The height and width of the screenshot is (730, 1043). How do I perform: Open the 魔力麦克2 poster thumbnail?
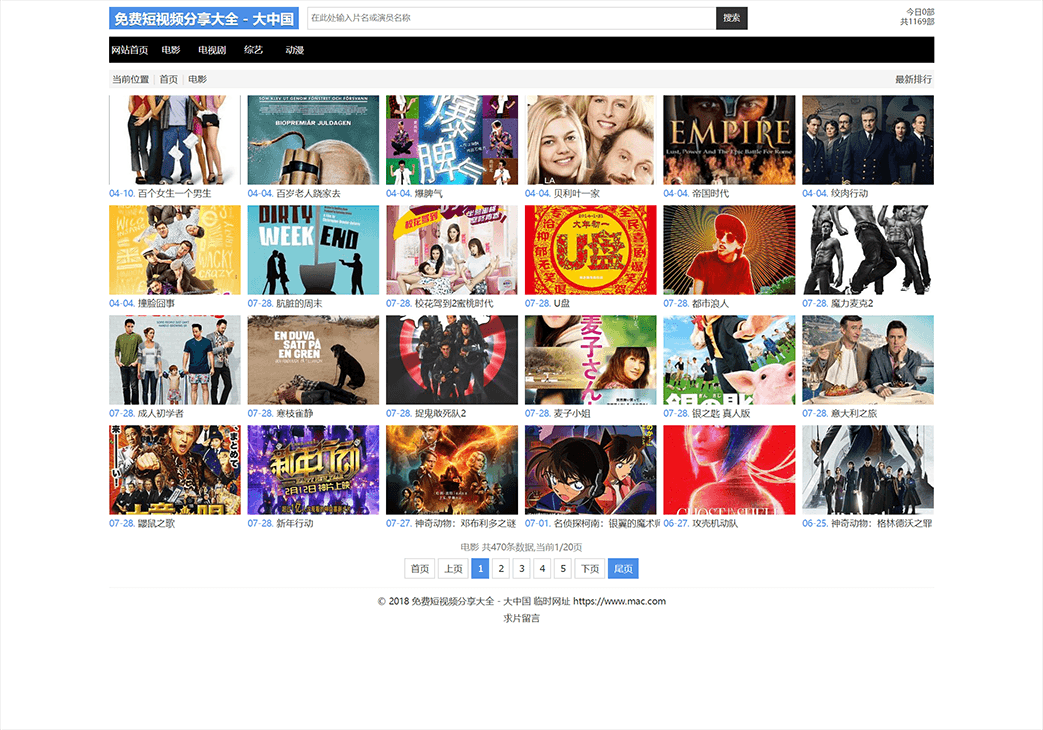[867, 250]
